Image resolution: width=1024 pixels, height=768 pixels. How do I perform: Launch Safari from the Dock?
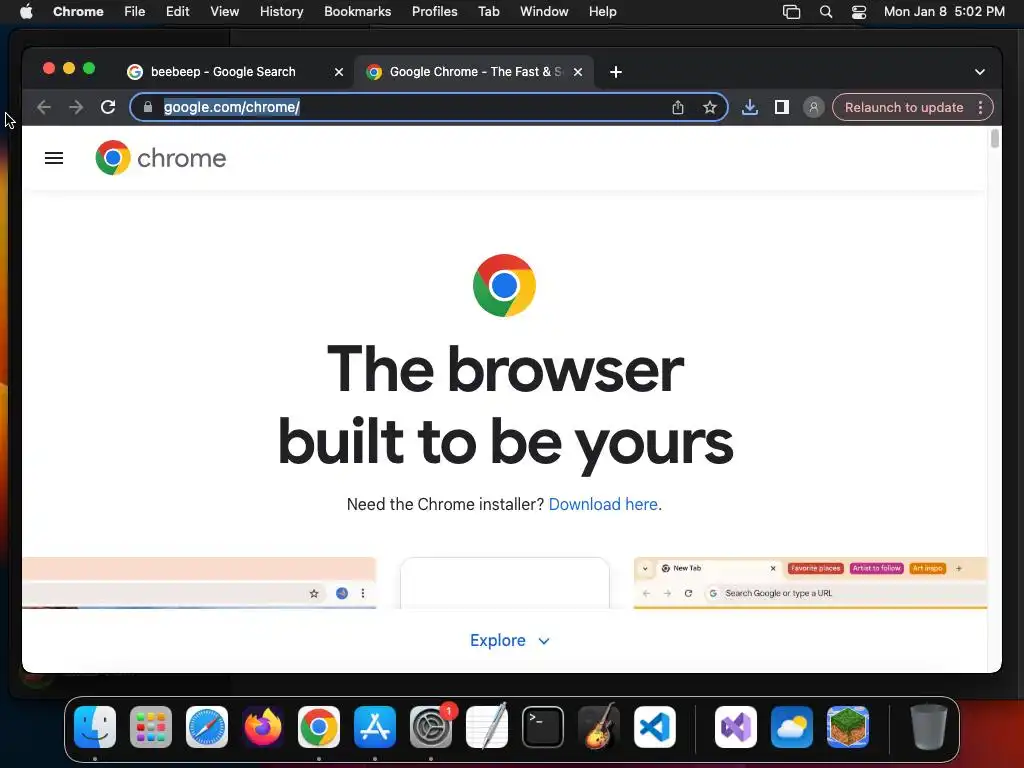(x=207, y=727)
